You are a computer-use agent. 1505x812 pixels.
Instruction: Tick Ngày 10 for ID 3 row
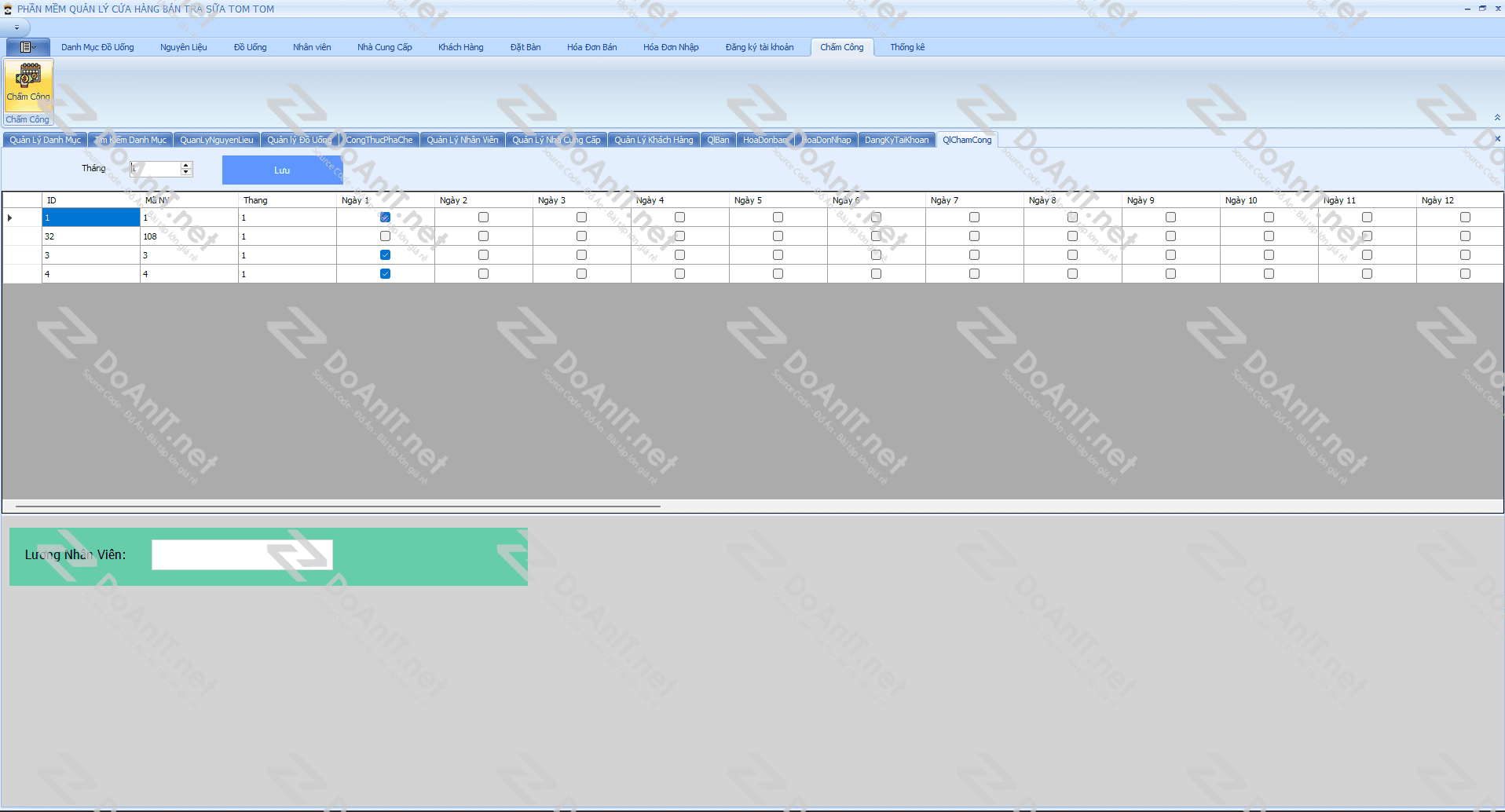(x=1269, y=255)
